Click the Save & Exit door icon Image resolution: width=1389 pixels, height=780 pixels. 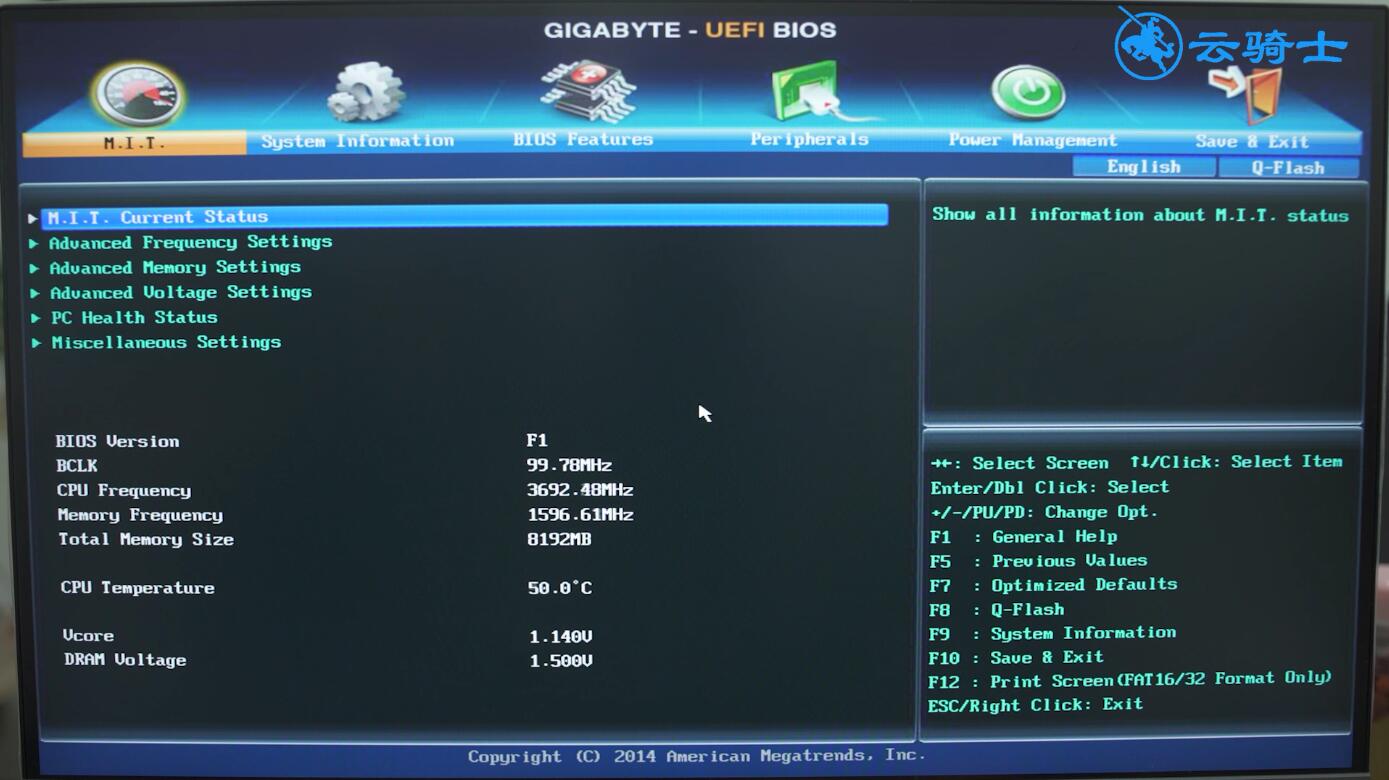(1245, 93)
